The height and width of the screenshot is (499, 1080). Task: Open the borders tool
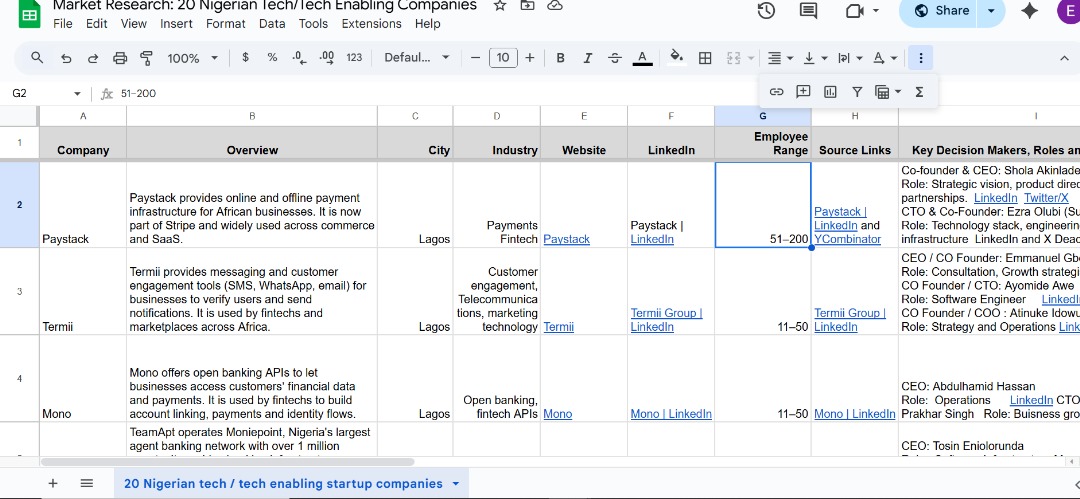tap(705, 58)
